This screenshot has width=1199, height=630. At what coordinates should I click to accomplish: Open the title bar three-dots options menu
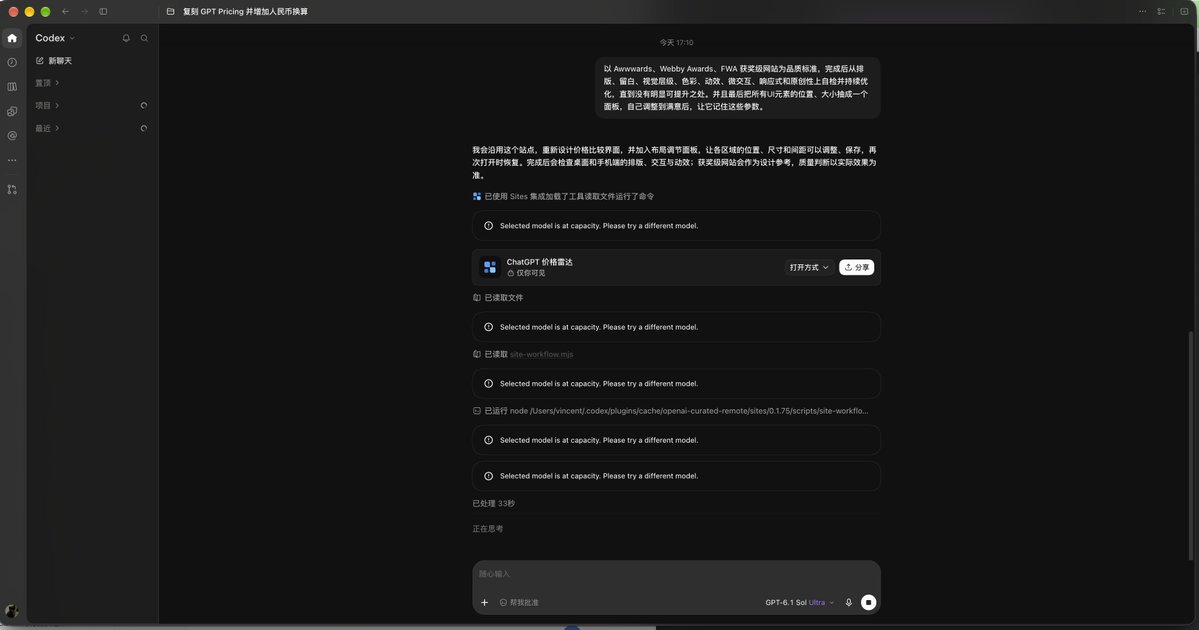pyautogui.click(x=1142, y=11)
